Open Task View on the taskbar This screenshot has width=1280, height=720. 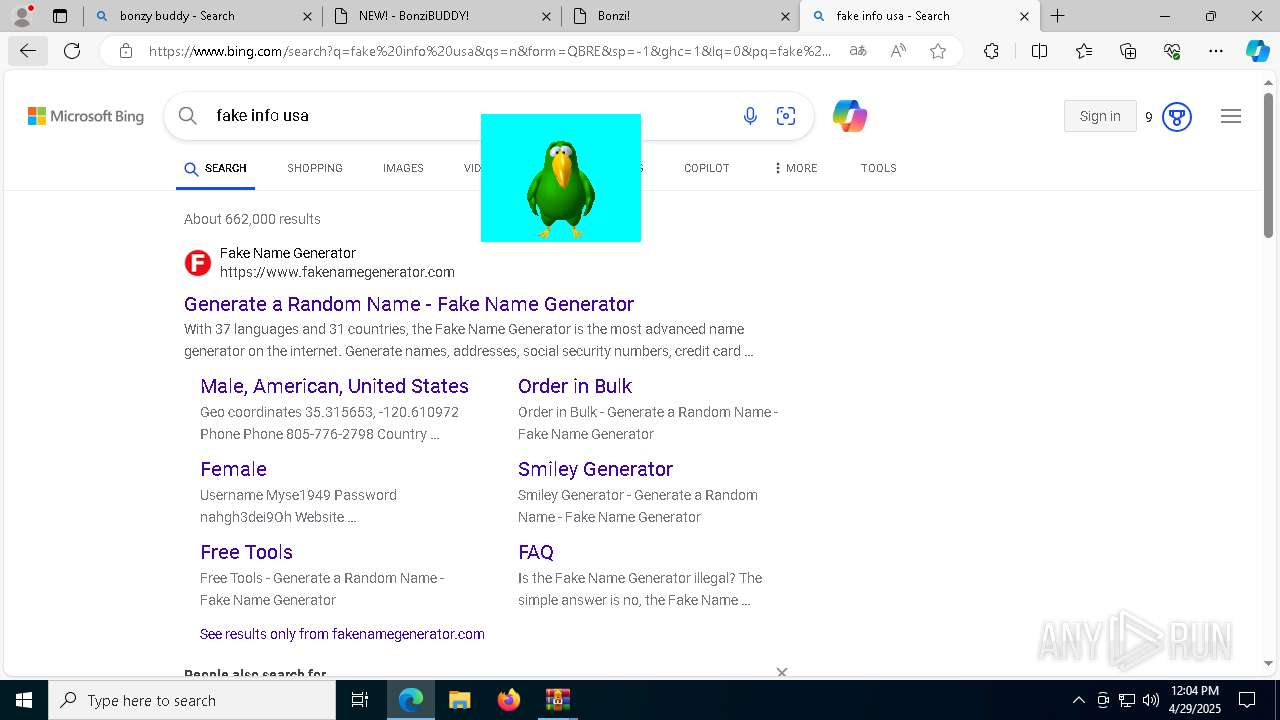pyautogui.click(x=360, y=700)
